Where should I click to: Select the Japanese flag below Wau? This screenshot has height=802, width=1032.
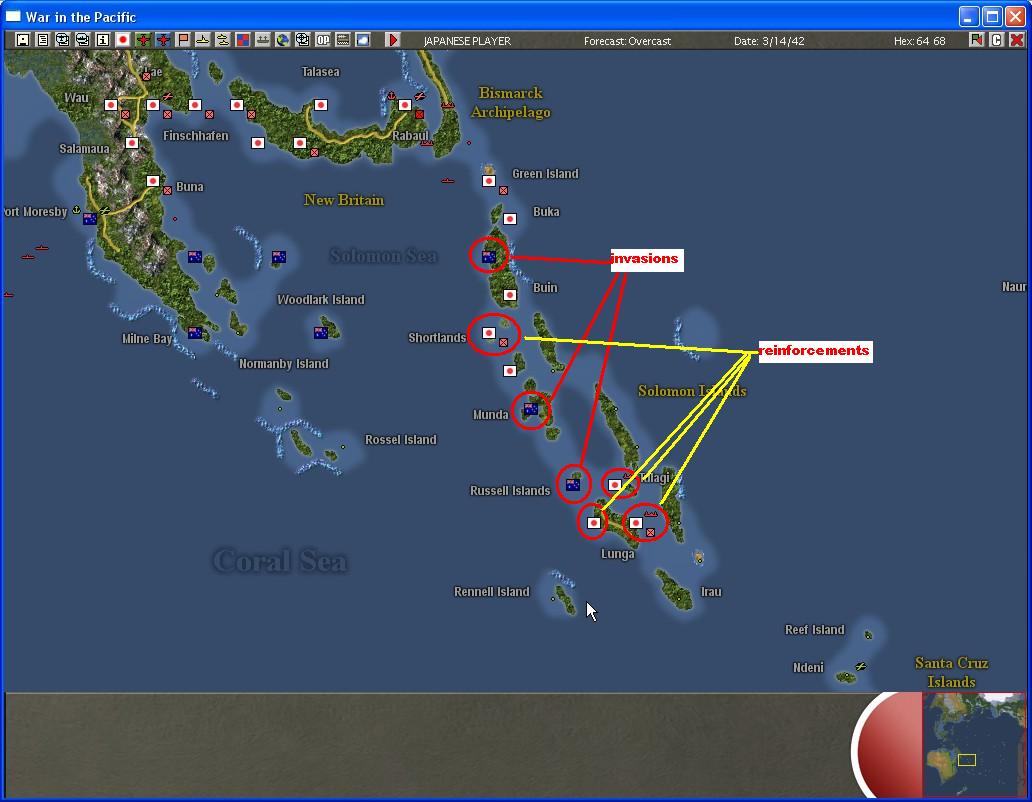tap(111, 105)
